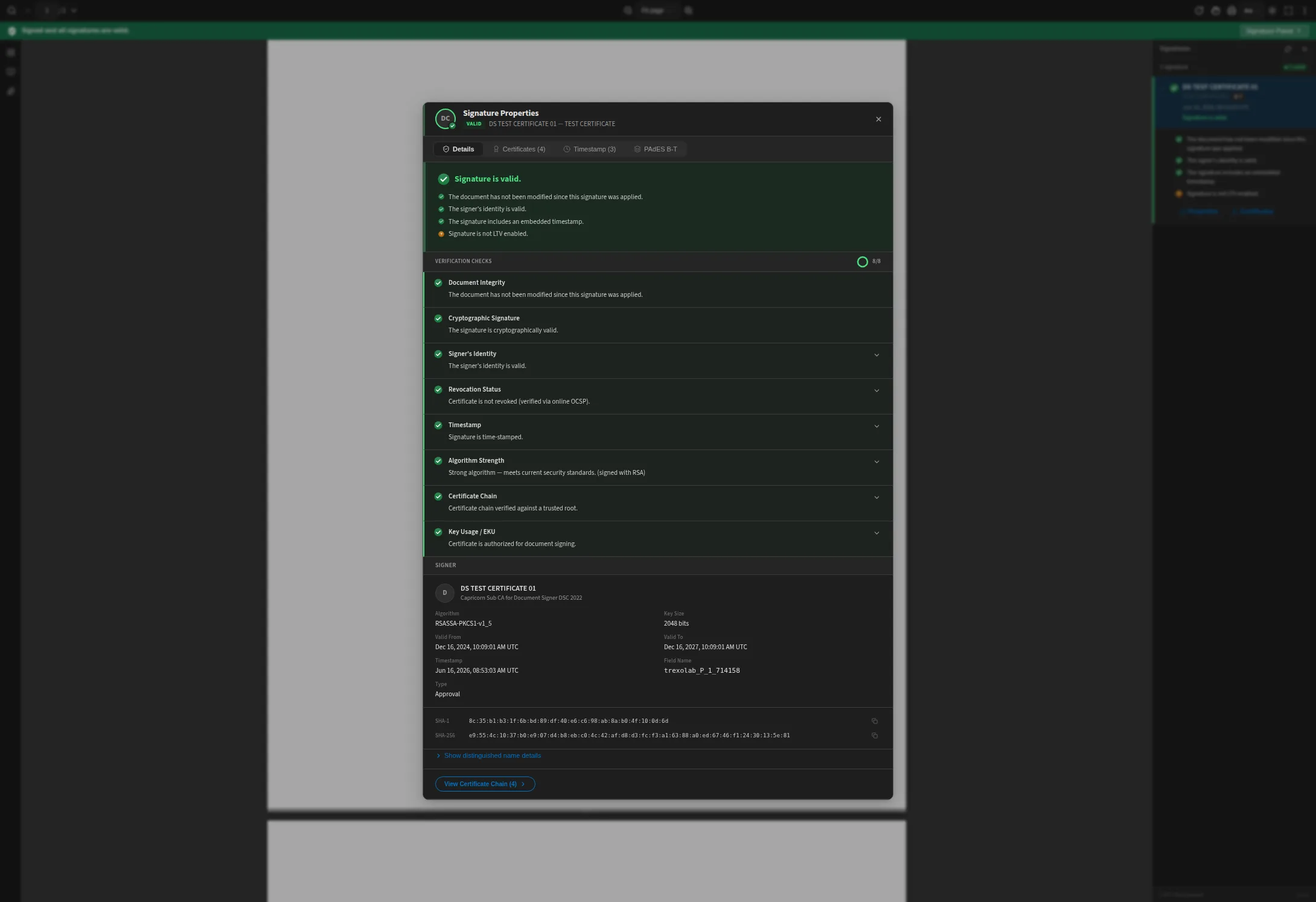The height and width of the screenshot is (902, 1316).
Task: Expand the Revocation Status check details
Action: click(877, 390)
